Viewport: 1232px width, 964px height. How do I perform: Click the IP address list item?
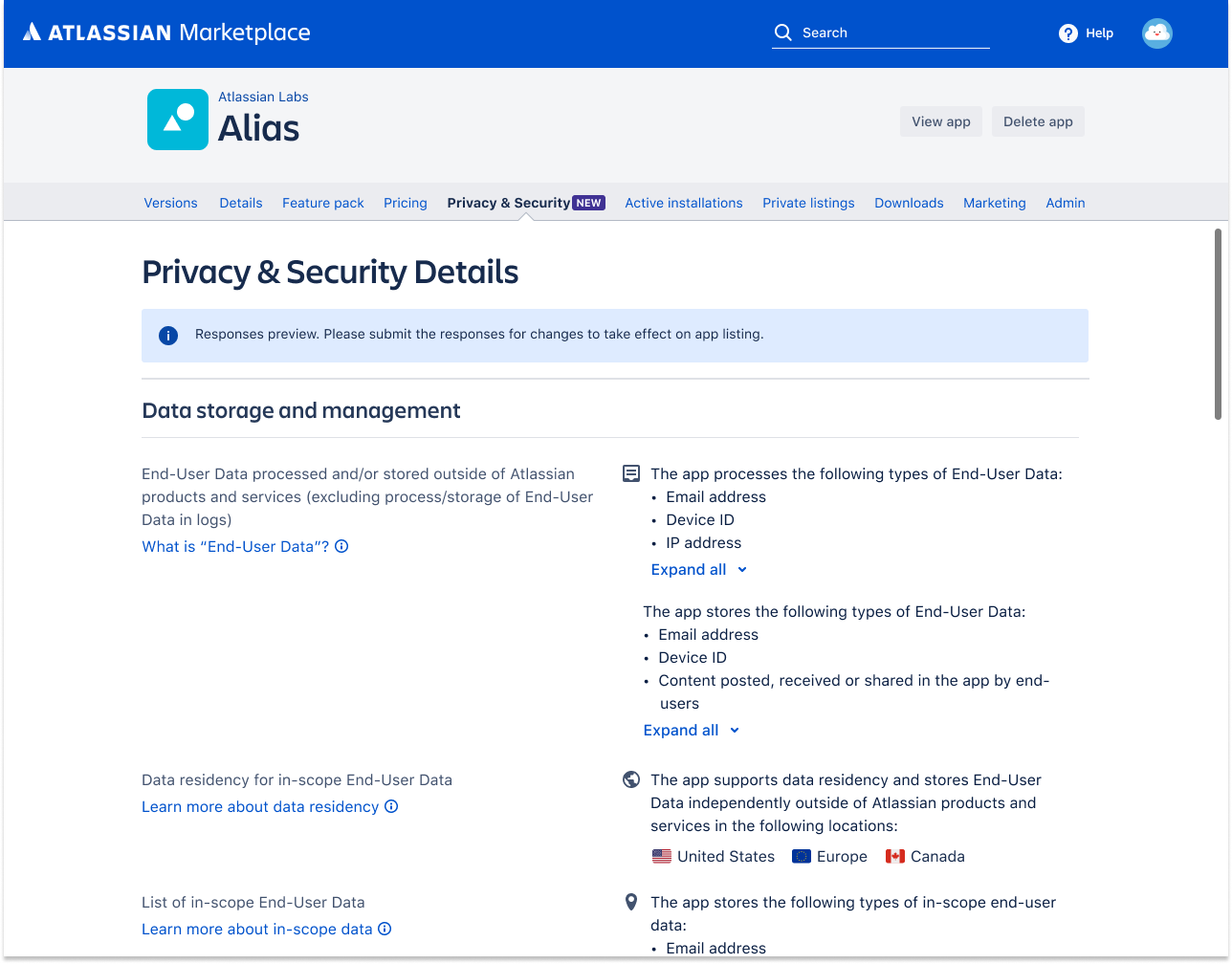tap(704, 542)
